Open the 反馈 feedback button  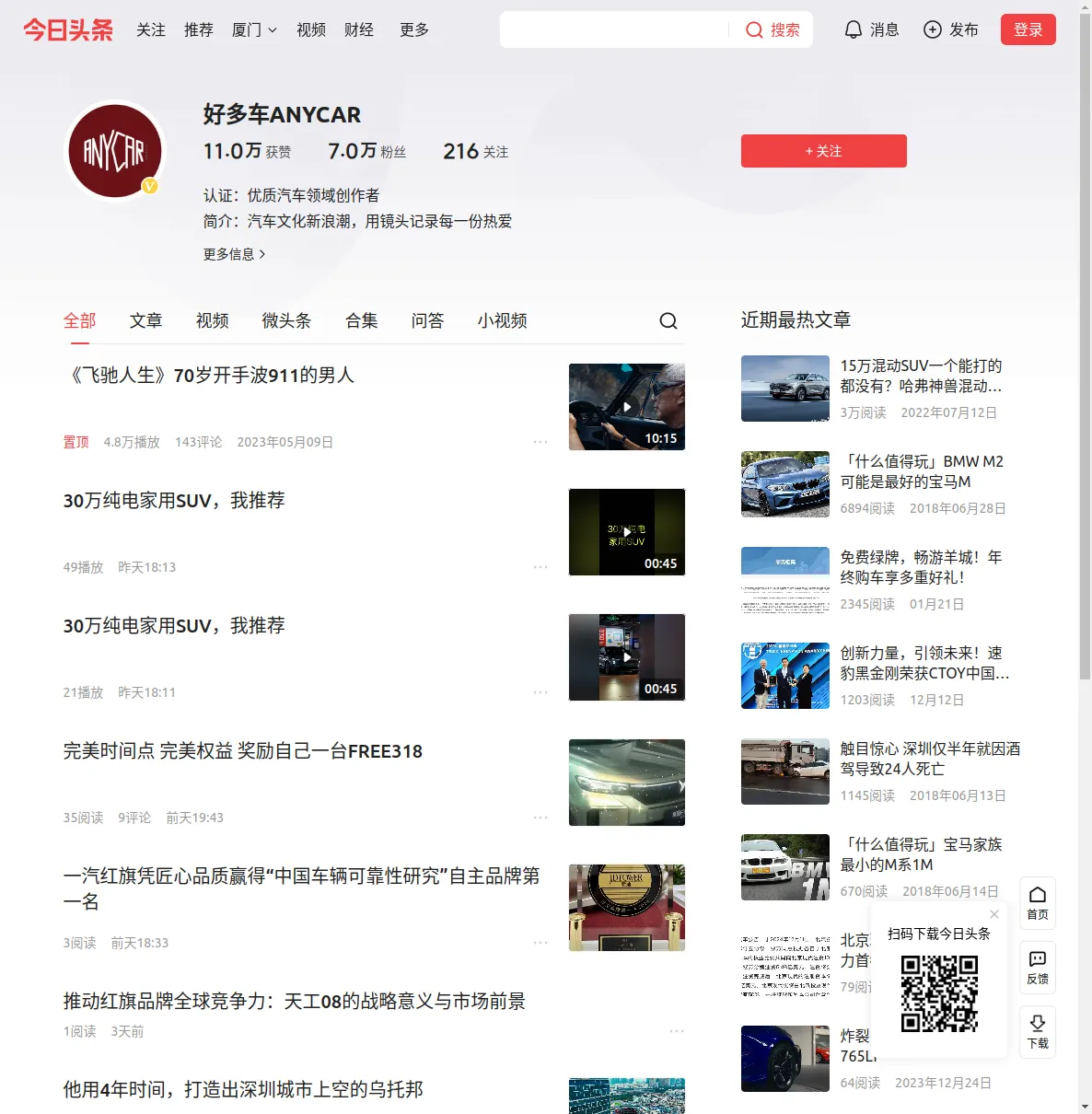(1038, 968)
